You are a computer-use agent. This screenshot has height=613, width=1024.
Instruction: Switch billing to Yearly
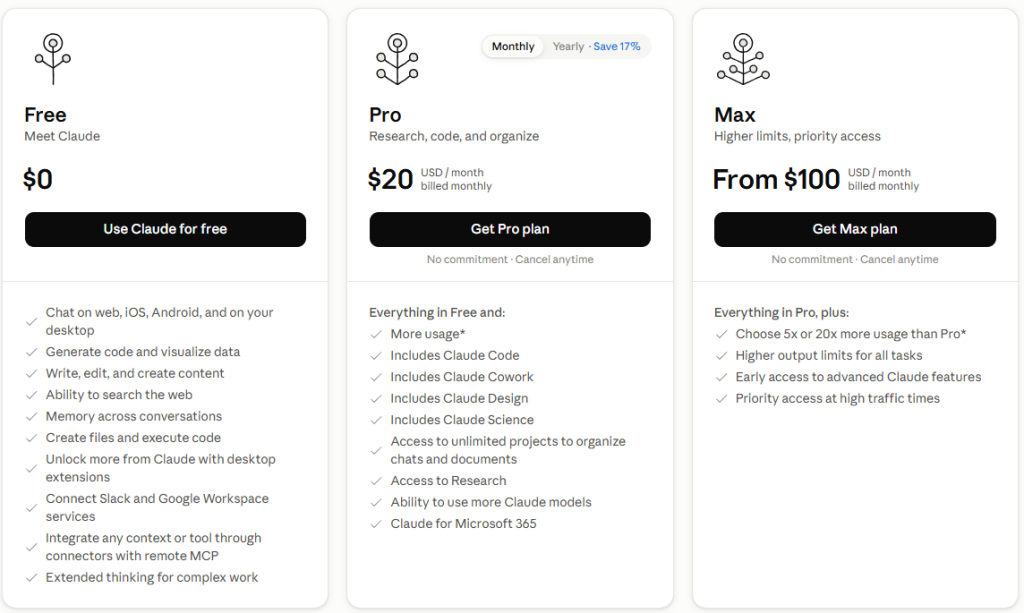point(568,46)
